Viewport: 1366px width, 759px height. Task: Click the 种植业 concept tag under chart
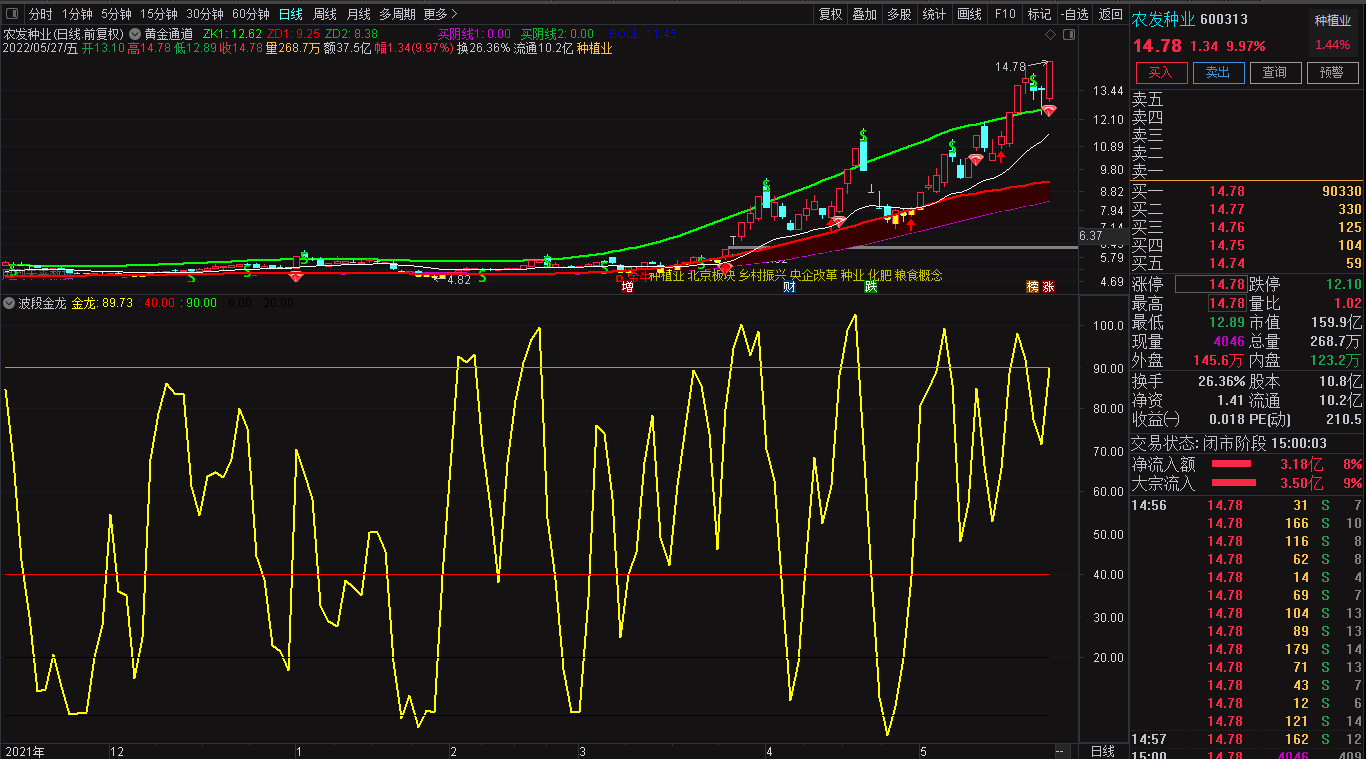[x=667, y=275]
